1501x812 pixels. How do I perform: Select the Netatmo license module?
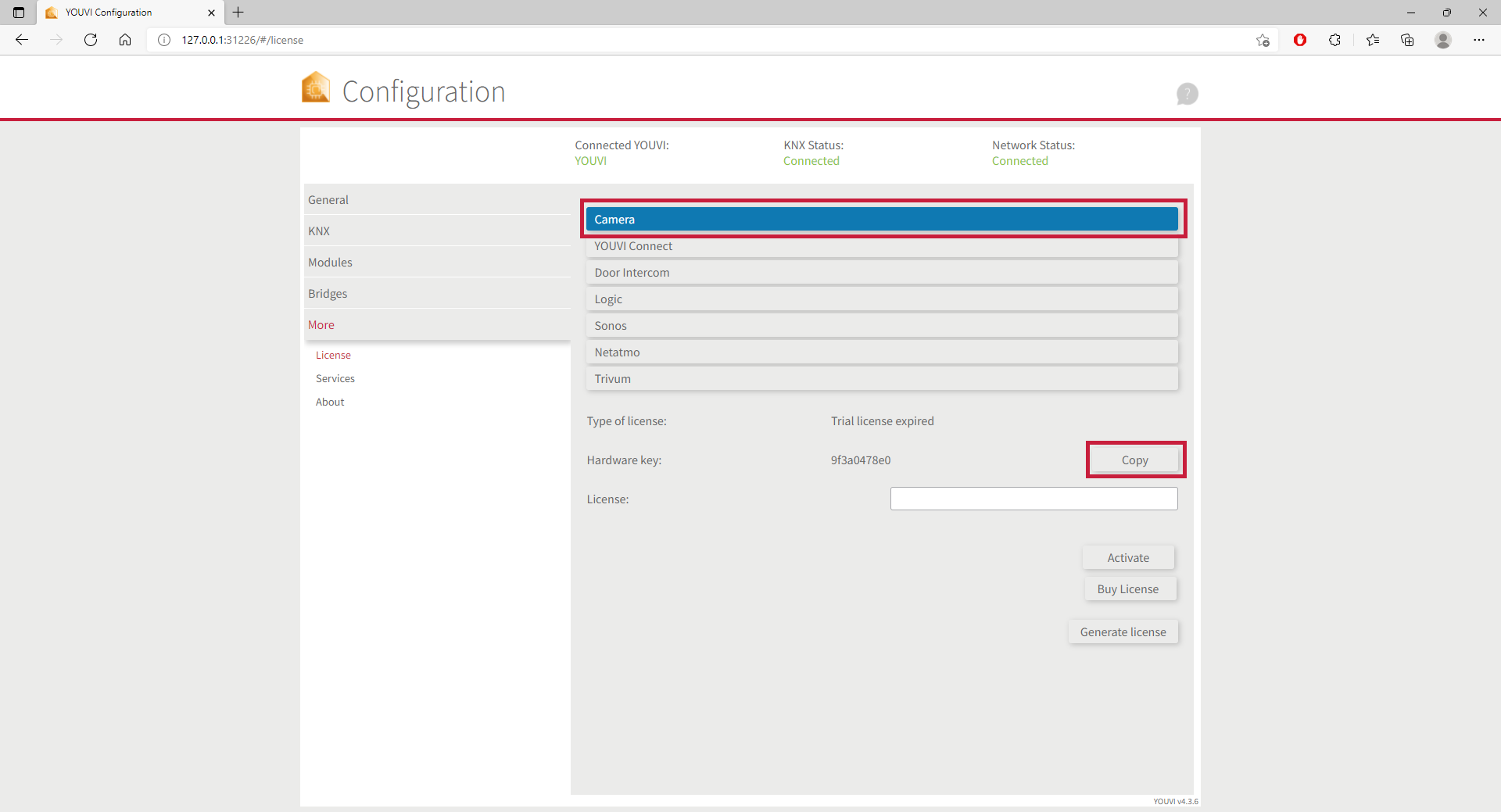882,352
